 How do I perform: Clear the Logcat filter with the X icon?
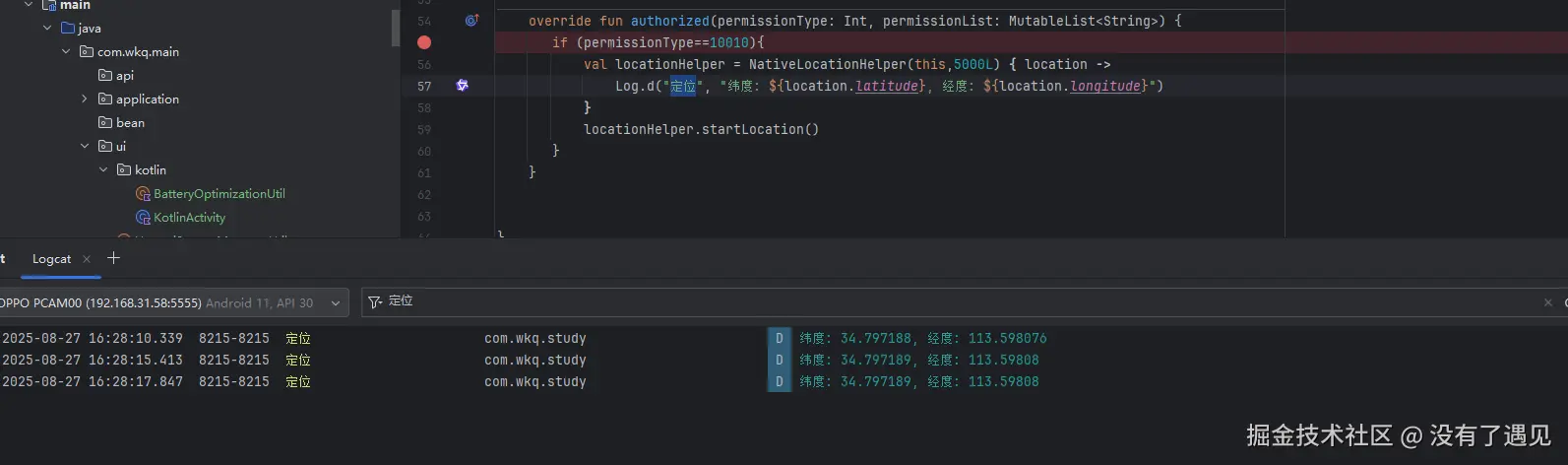point(1547,302)
